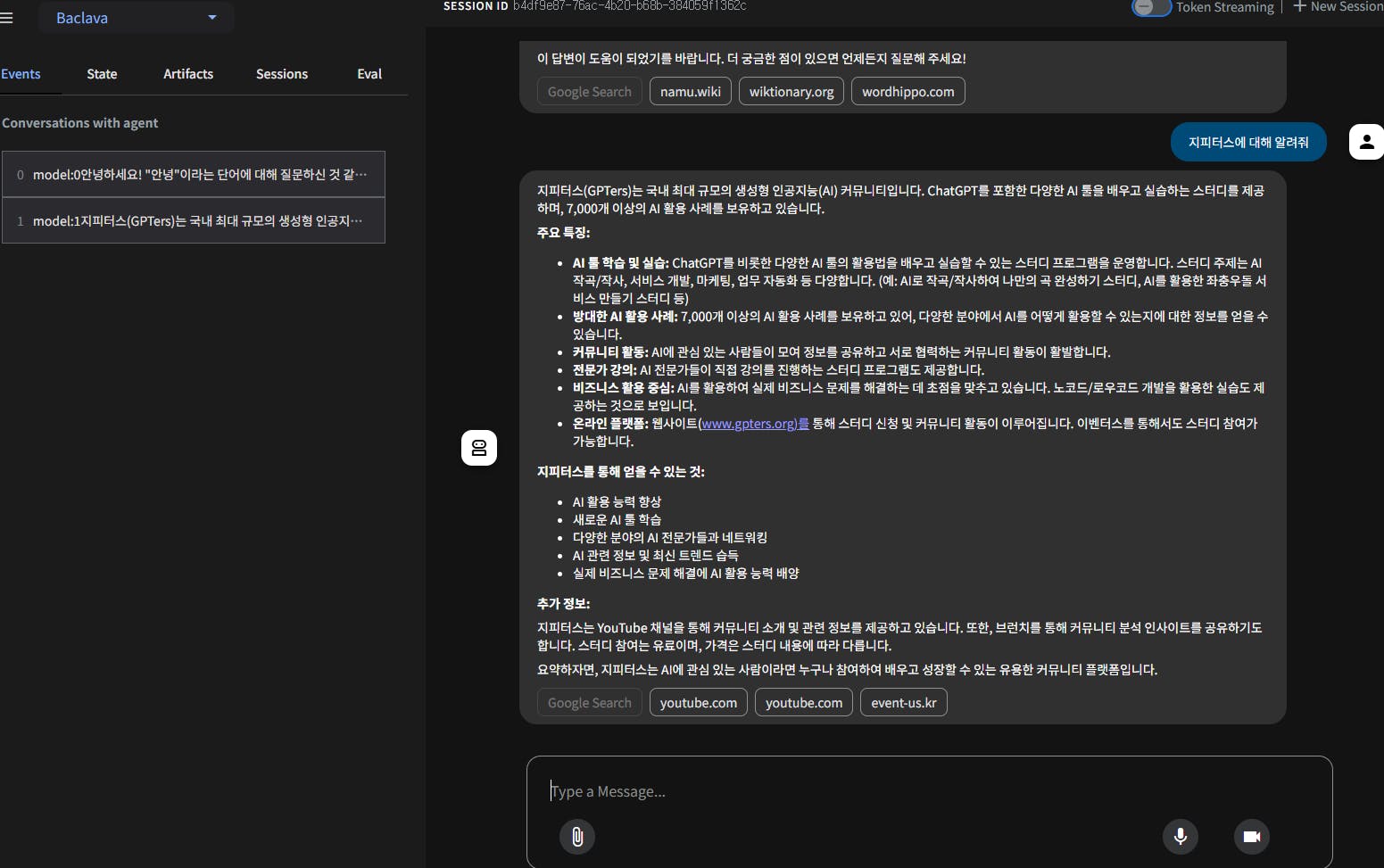Image resolution: width=1384 pixels, height=868 pixels.
Task: Switch to the State tab
Action: (x=102, y=74)
